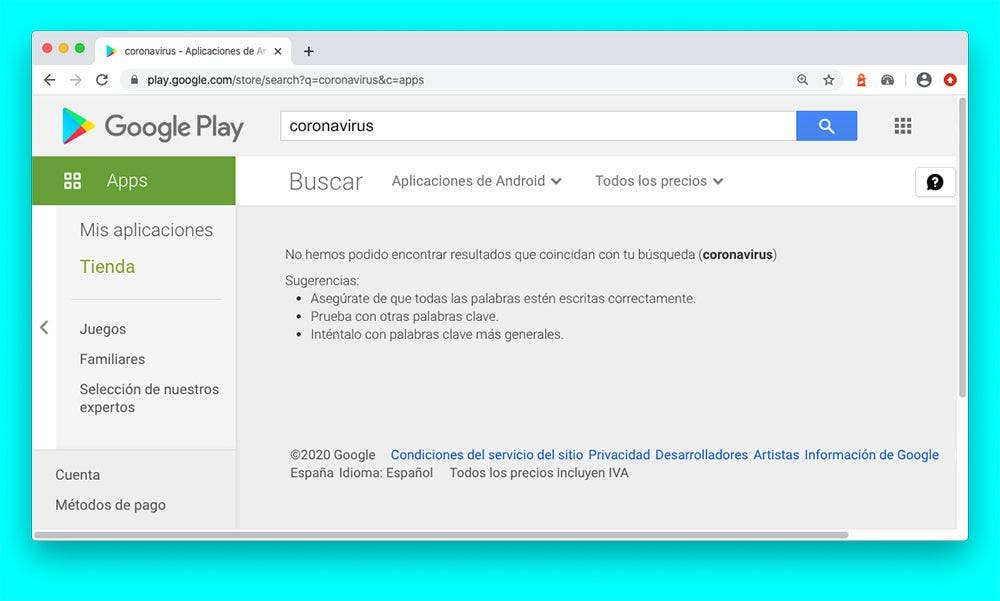Click the browser back arrow
Screen dimensions: 1000x601
pyautogui.click(x=50, y=80)
